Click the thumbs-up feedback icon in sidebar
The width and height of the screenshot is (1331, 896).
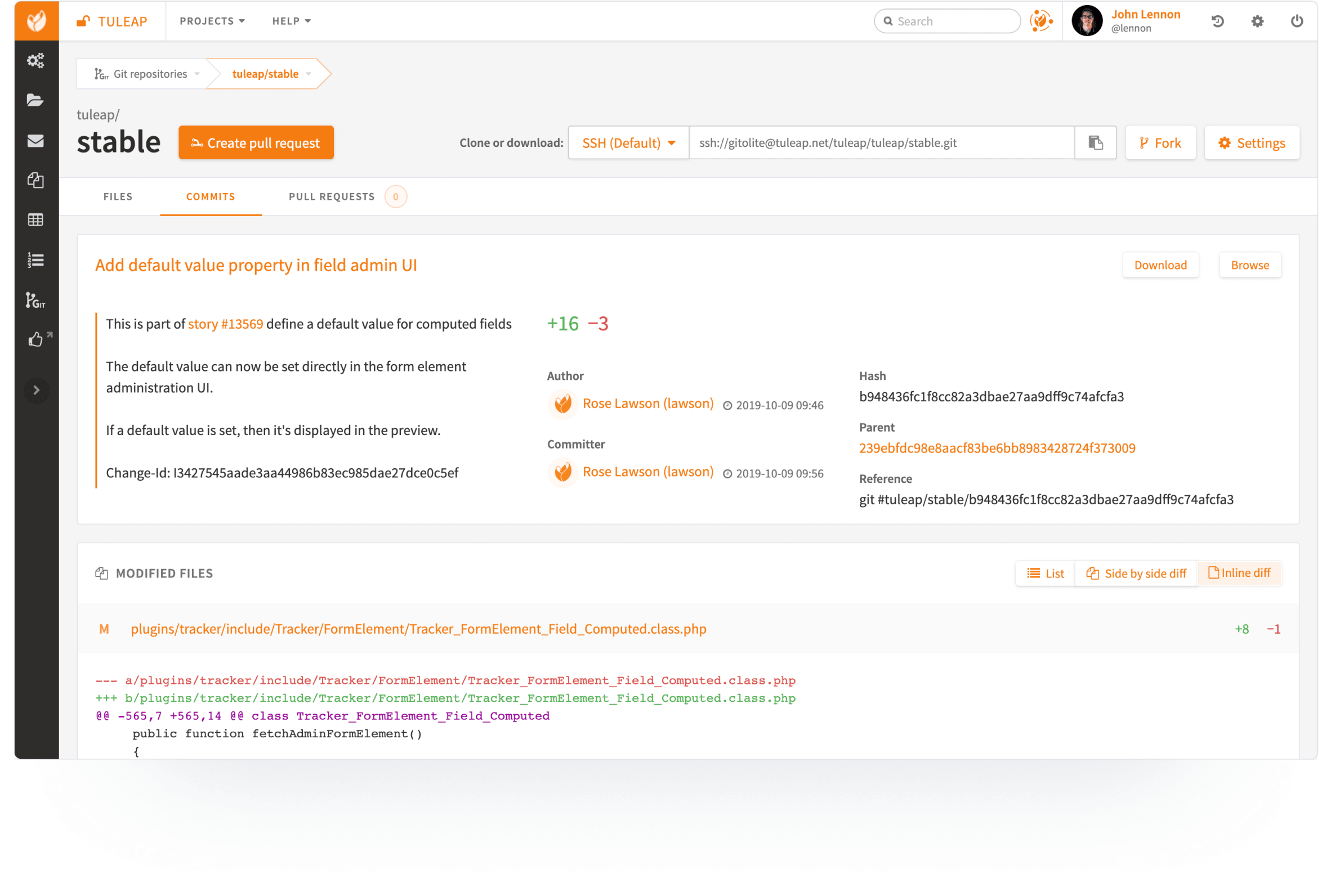tap(36, 339)
